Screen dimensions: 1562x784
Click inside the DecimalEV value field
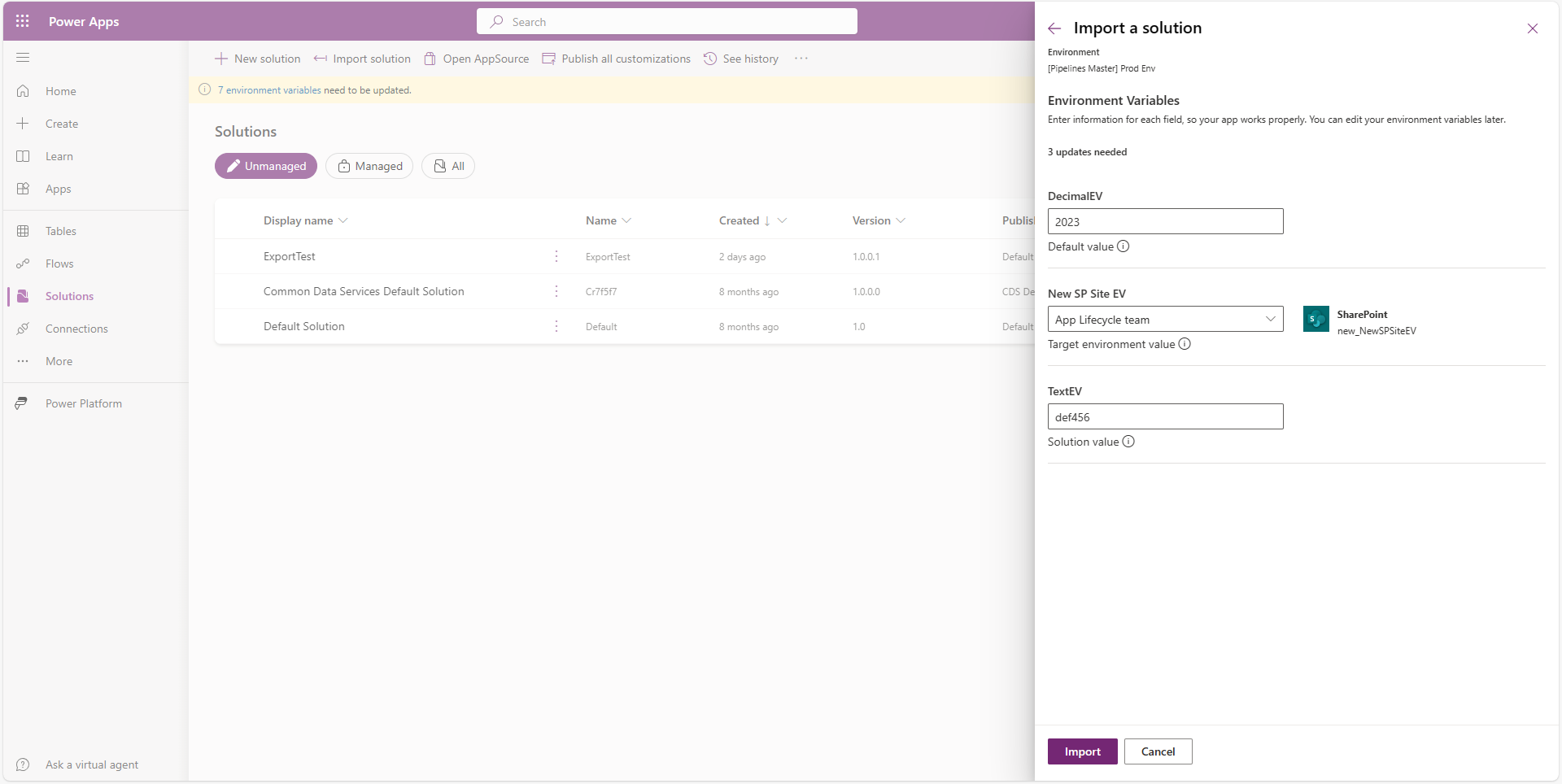pyautogui.click(x=1165, y=220)
